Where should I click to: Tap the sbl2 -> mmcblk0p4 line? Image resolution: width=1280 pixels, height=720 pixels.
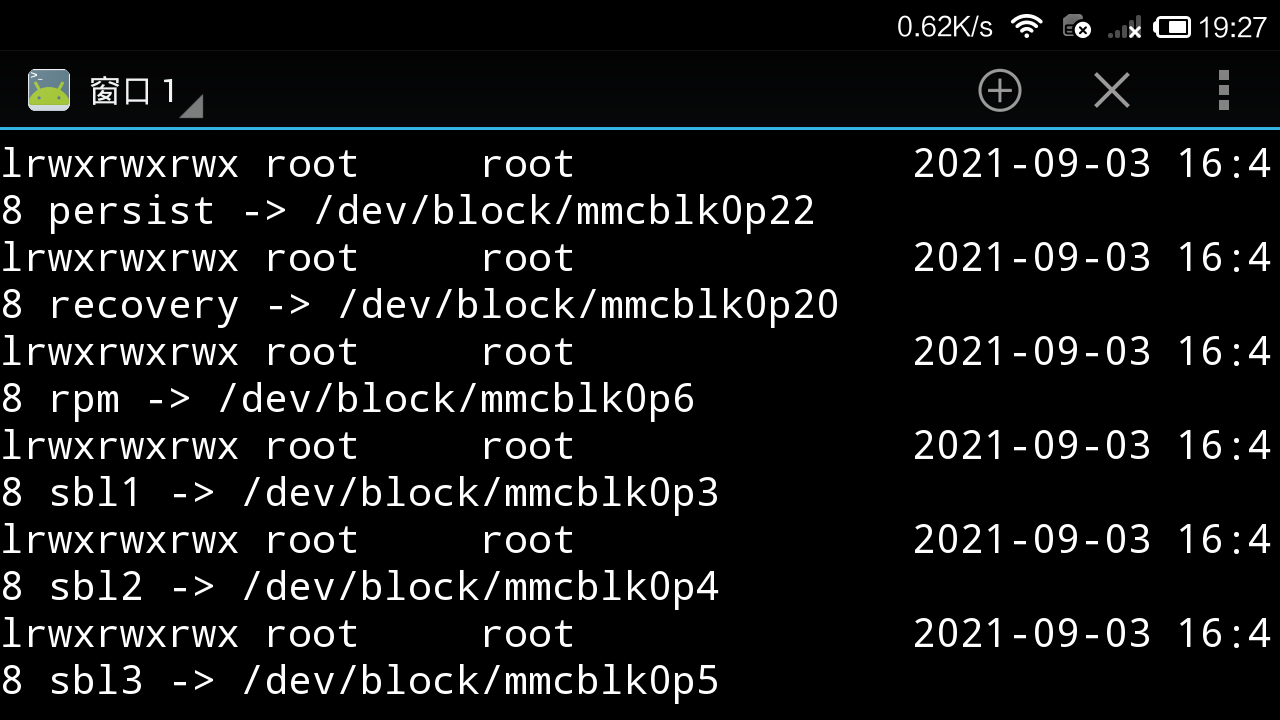(360, 587)
